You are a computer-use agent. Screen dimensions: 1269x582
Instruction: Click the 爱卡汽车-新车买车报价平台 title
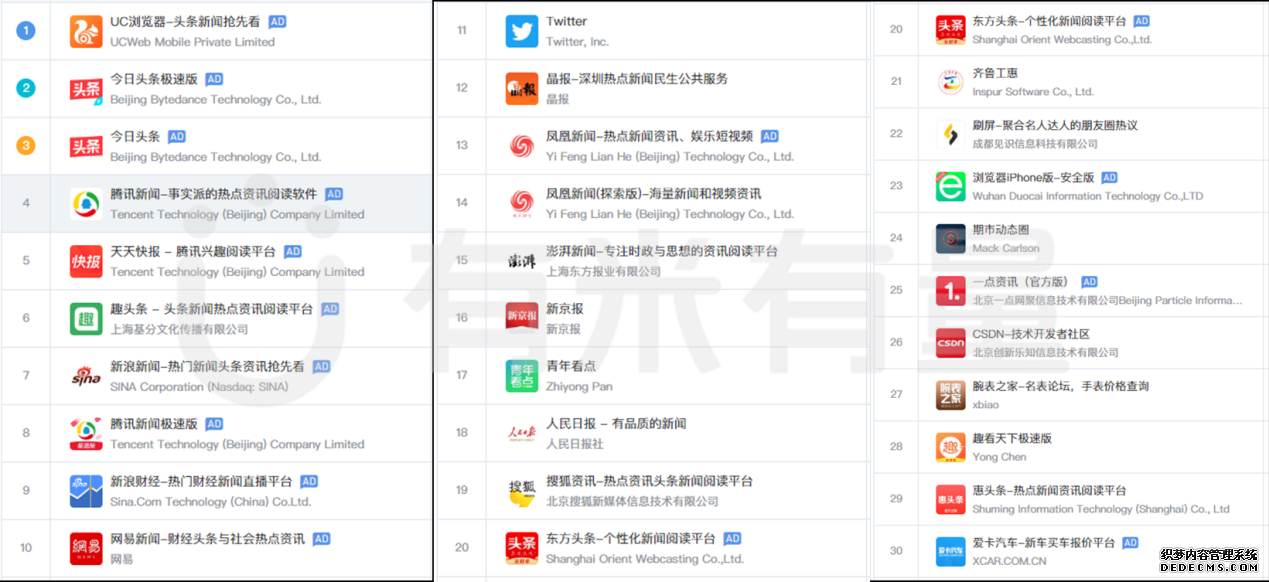pyautogui.click(x=1043, y=542)
